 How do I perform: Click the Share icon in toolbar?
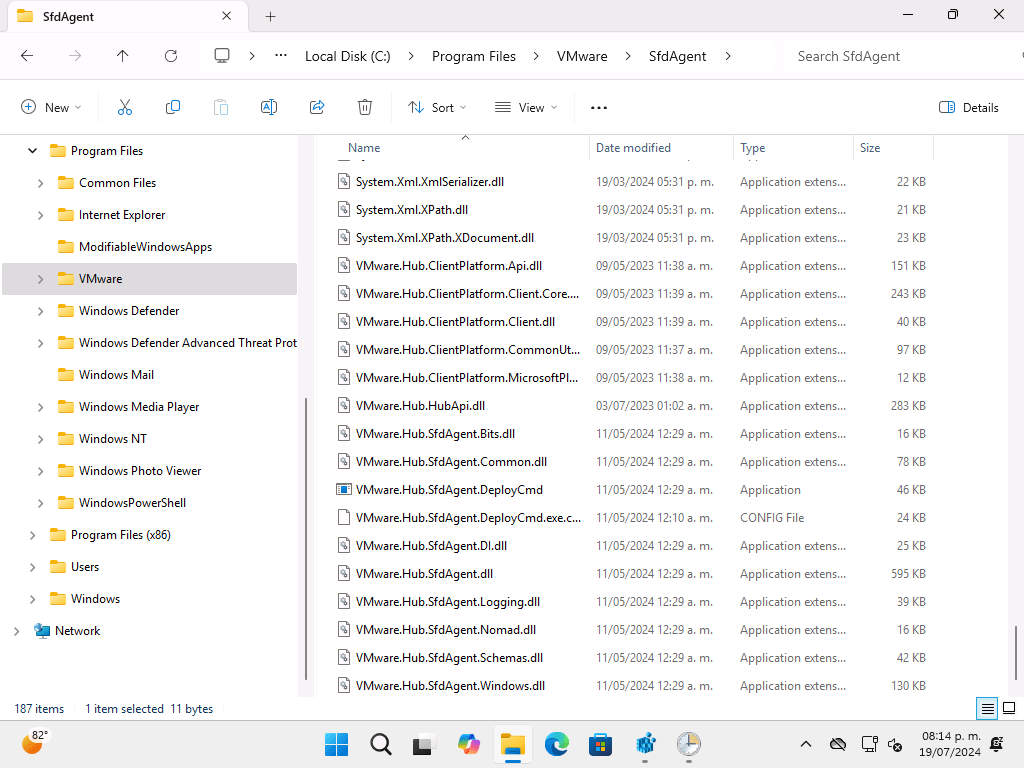317,107
